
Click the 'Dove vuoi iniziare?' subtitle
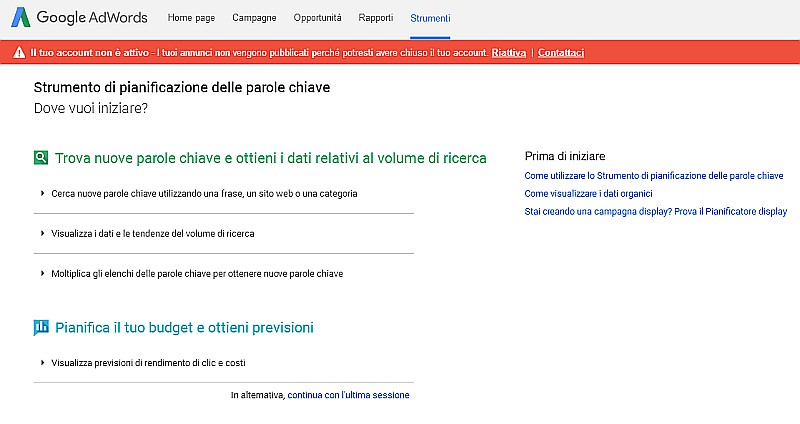pyautogui.click(x=91, y=108)
